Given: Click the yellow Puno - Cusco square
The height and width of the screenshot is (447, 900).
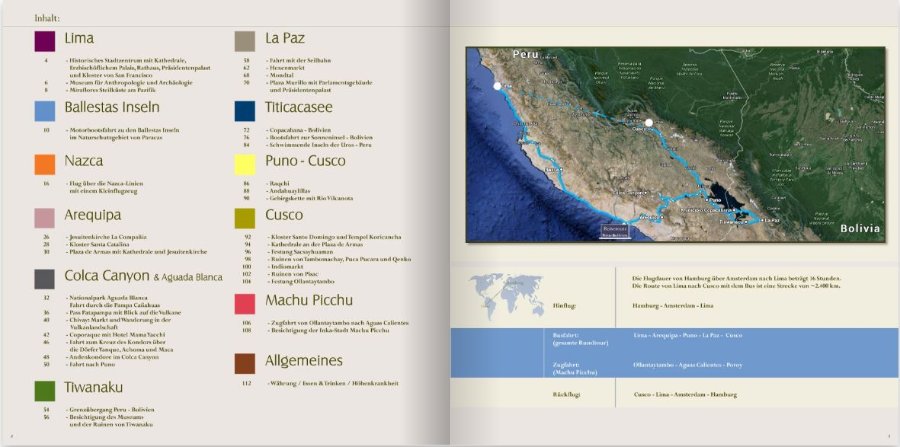Looking at the screenshot, I should 245,164.
